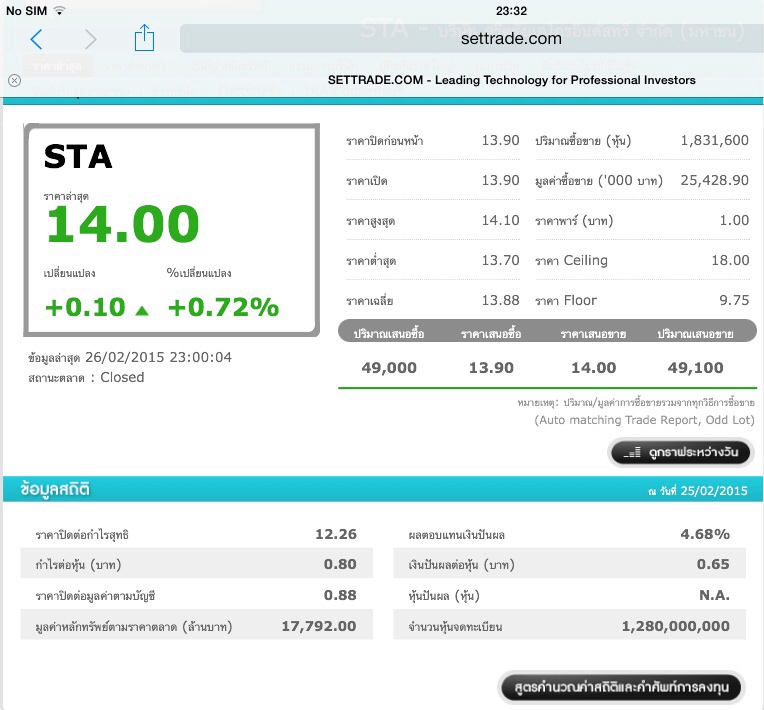This screenshot has width=764, height=710.
Task: Tap listed shares 1,280,000,000
Action: [675, 626]
